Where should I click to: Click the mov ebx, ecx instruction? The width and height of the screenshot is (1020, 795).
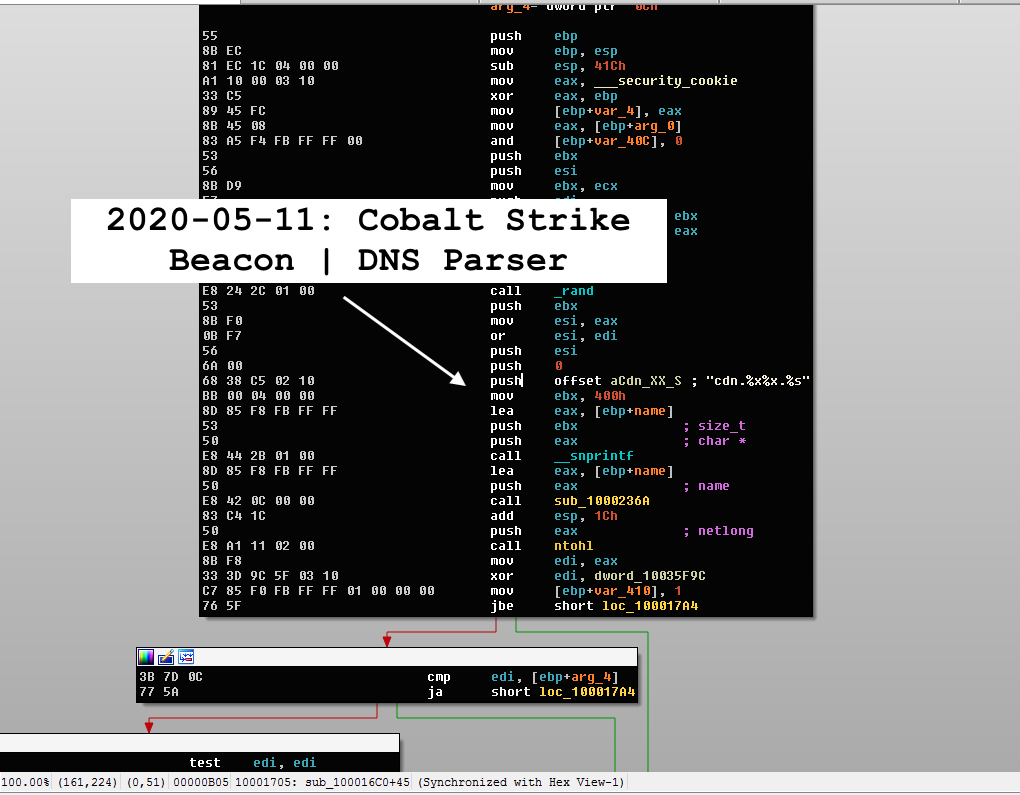(554, 185)
